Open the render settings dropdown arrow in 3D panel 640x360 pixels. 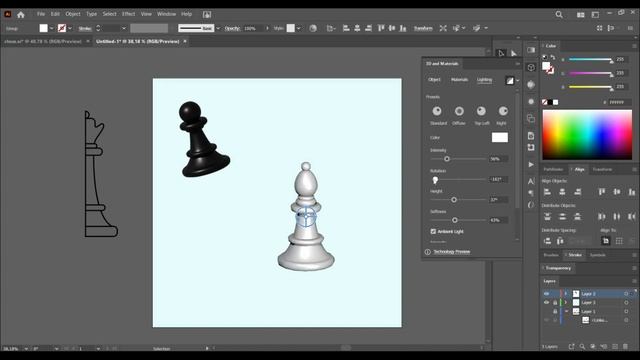[518, 81]
